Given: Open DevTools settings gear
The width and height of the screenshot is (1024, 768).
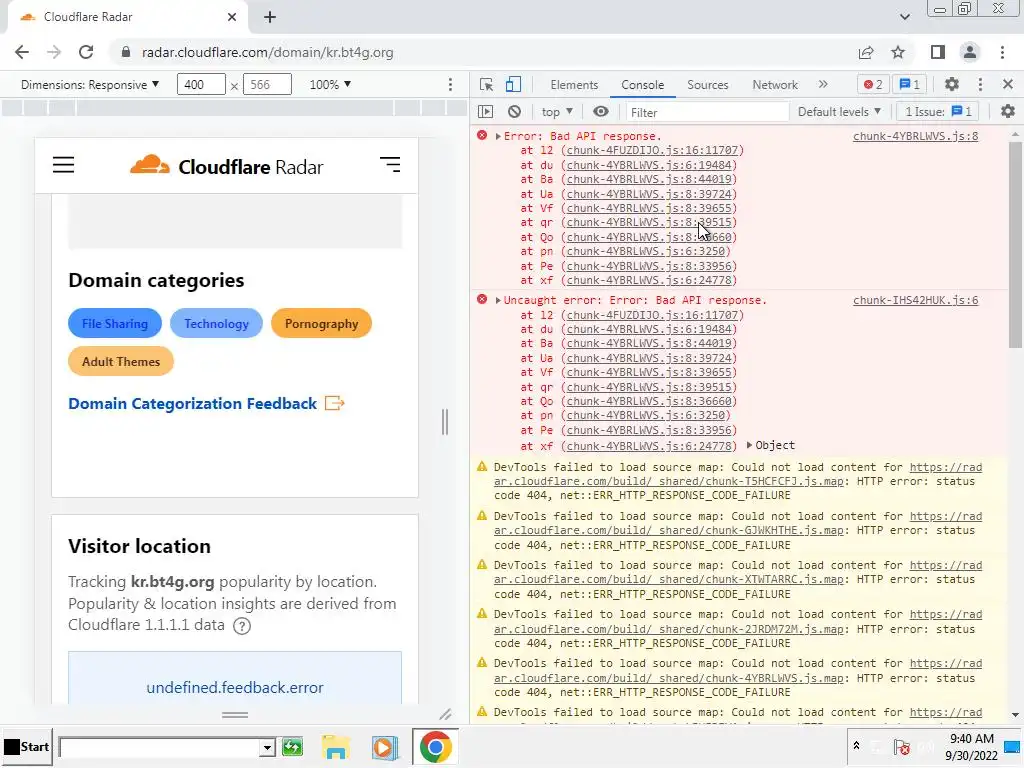Looking at the screenshot, I should click(x=952, y=84).
